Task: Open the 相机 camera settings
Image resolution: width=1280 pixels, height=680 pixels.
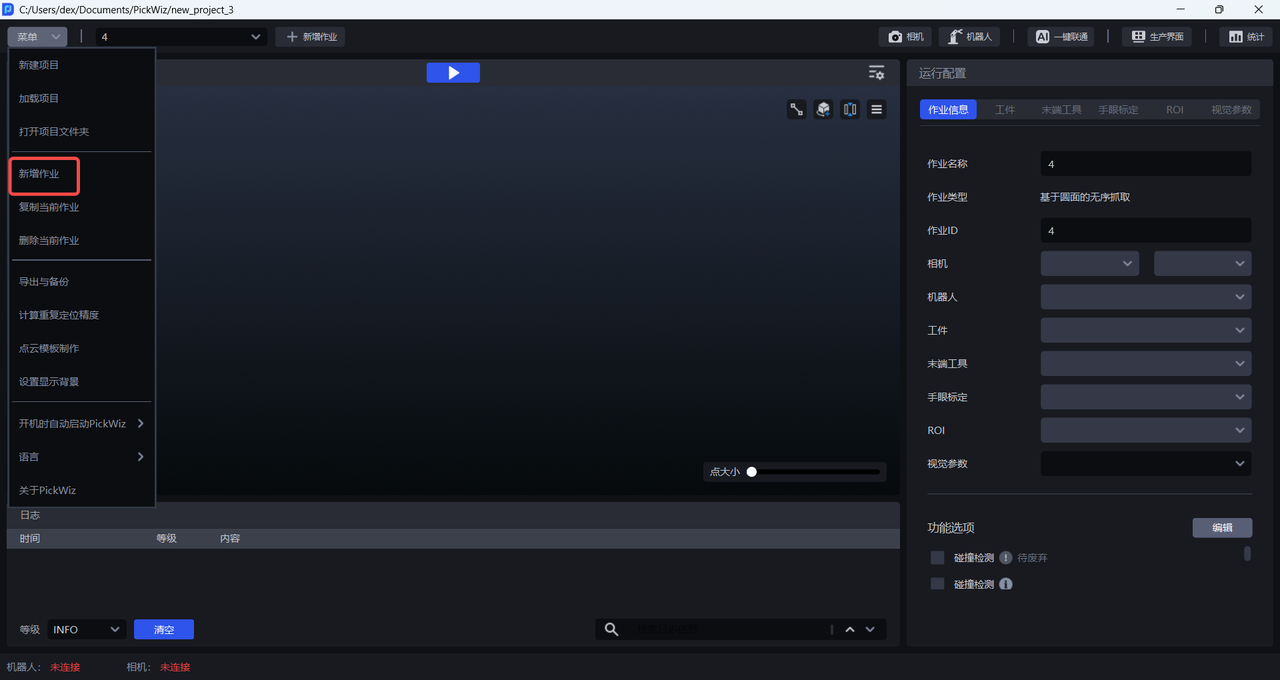Action: pos(905,37)
